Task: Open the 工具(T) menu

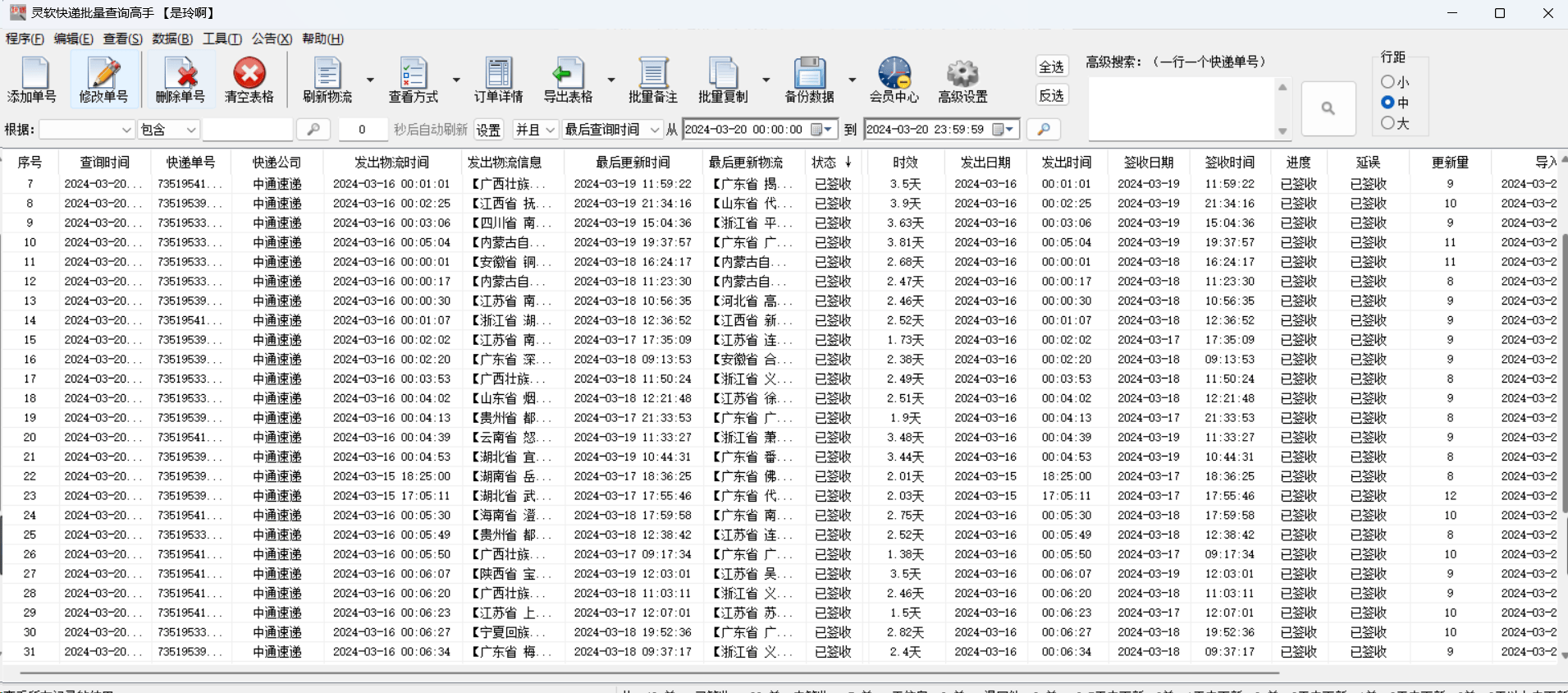Action: click(x=222, y=39)
